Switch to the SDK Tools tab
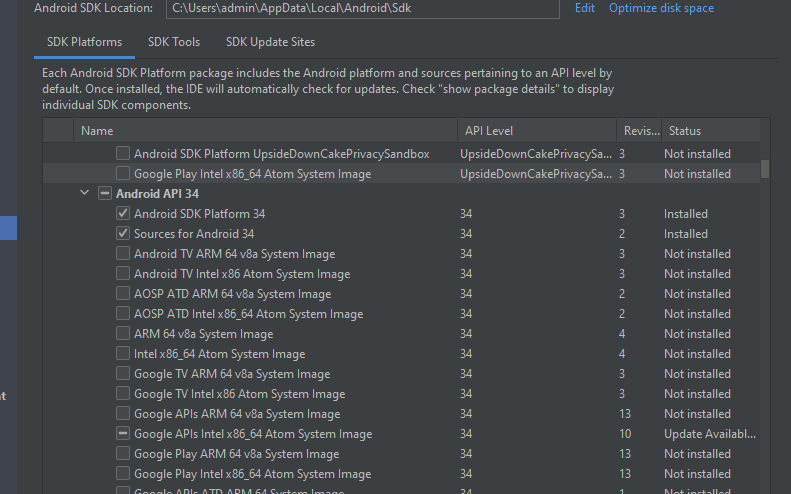The image size is (791, 494). [174, 42]
